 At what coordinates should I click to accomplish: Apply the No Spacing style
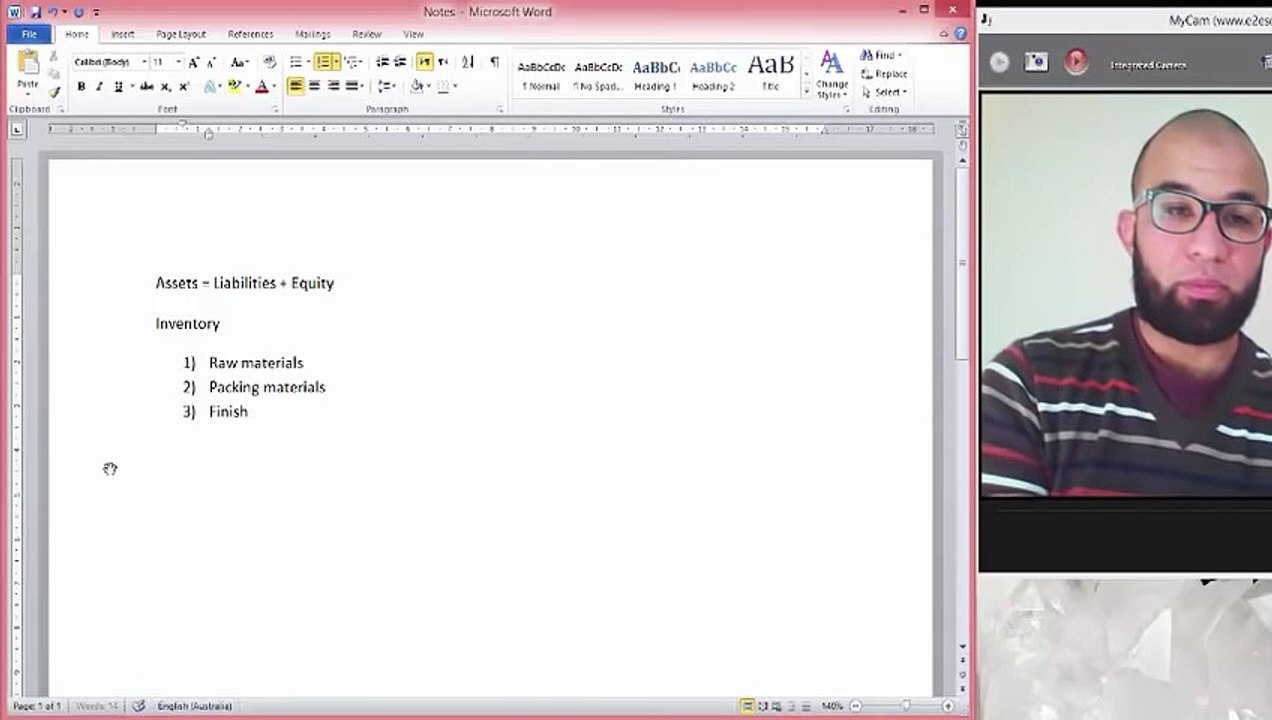(599, 75)
